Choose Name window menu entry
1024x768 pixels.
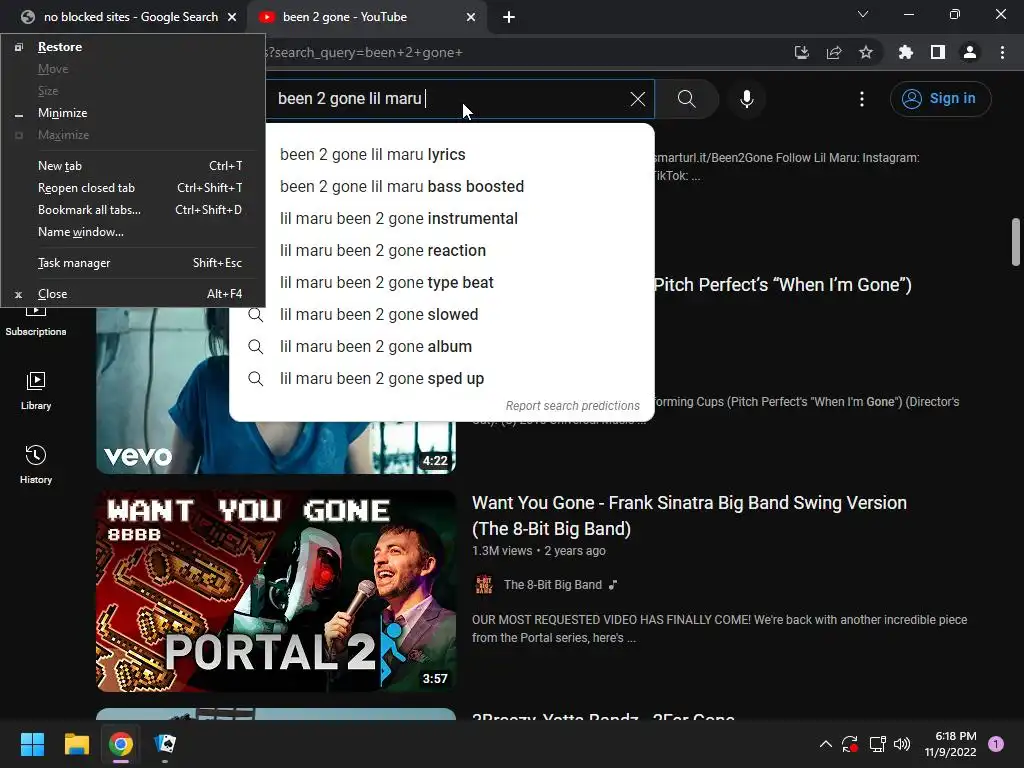(133, 232)
